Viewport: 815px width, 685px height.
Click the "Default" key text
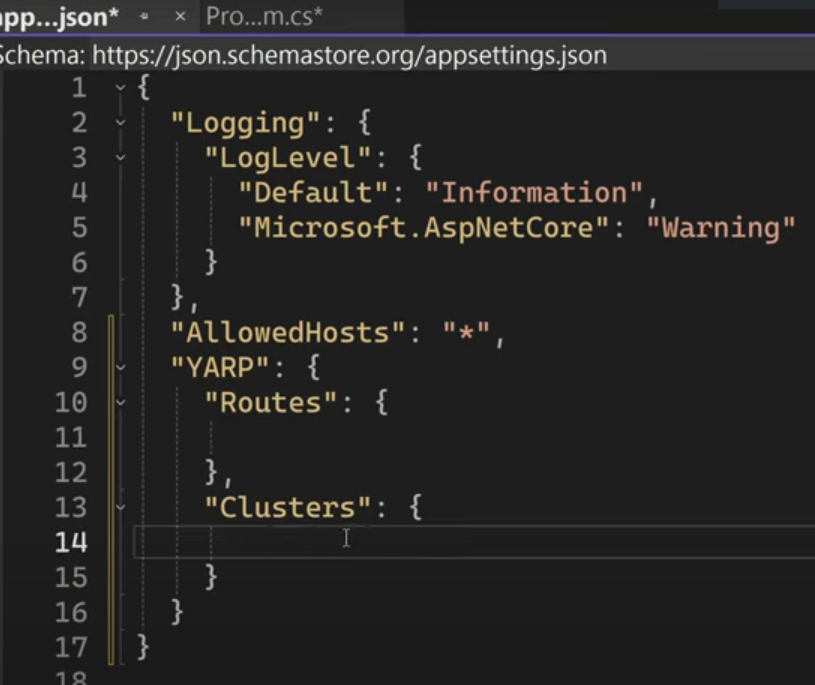[313, 192]
